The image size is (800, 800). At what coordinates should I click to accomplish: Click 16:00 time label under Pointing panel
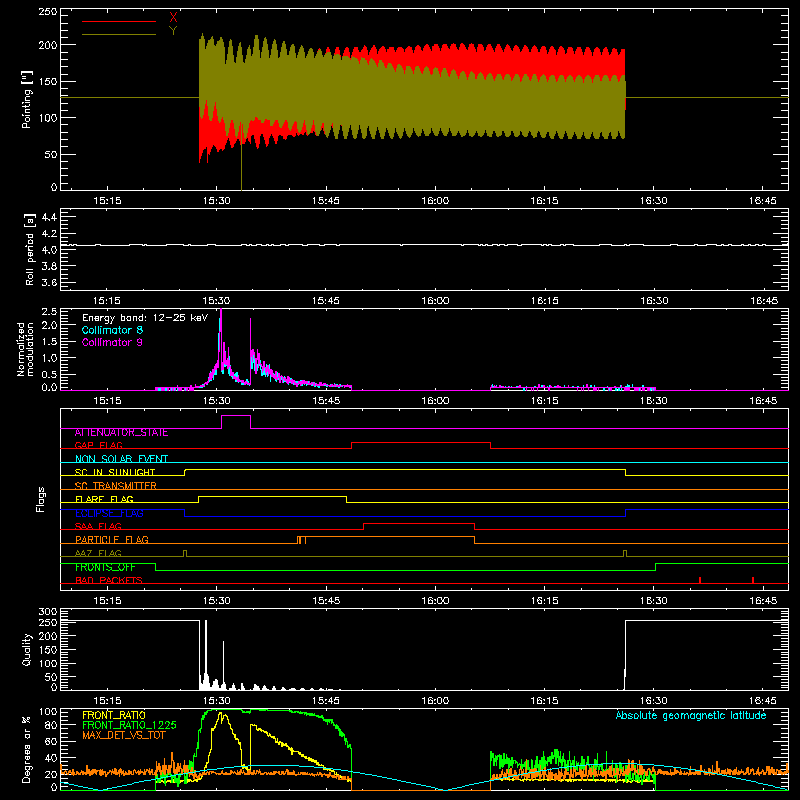point(435,201)
